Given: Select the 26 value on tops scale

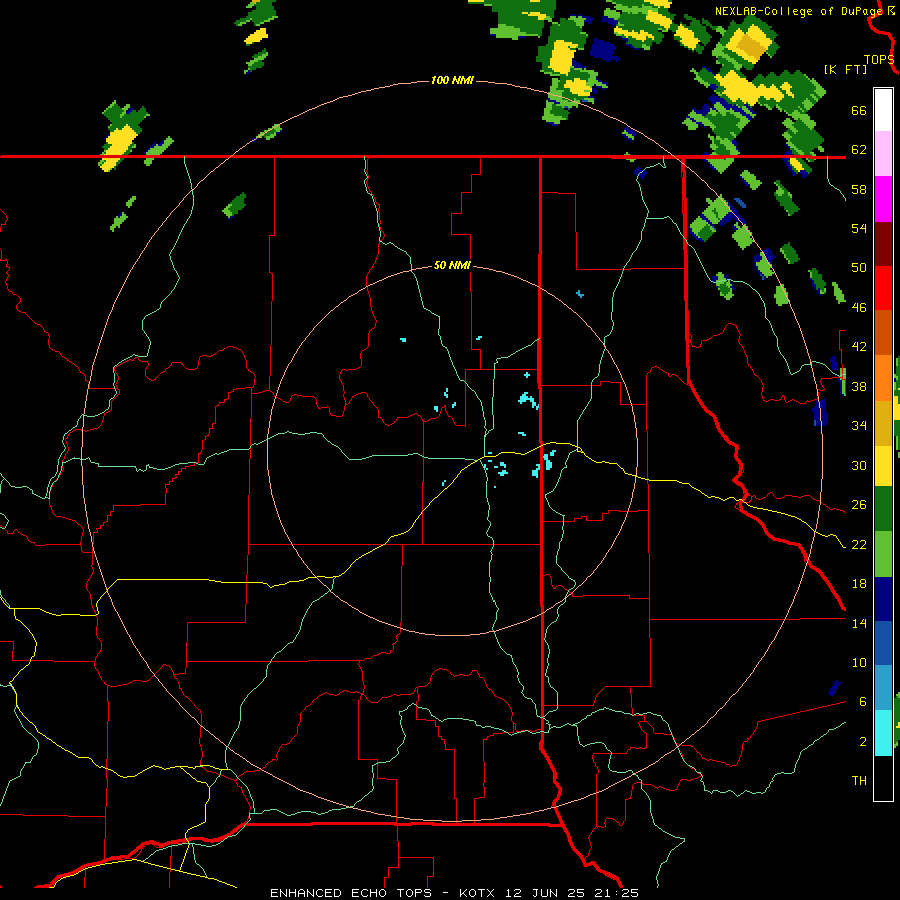Looking at the screenshot, I should coord(859,505).
